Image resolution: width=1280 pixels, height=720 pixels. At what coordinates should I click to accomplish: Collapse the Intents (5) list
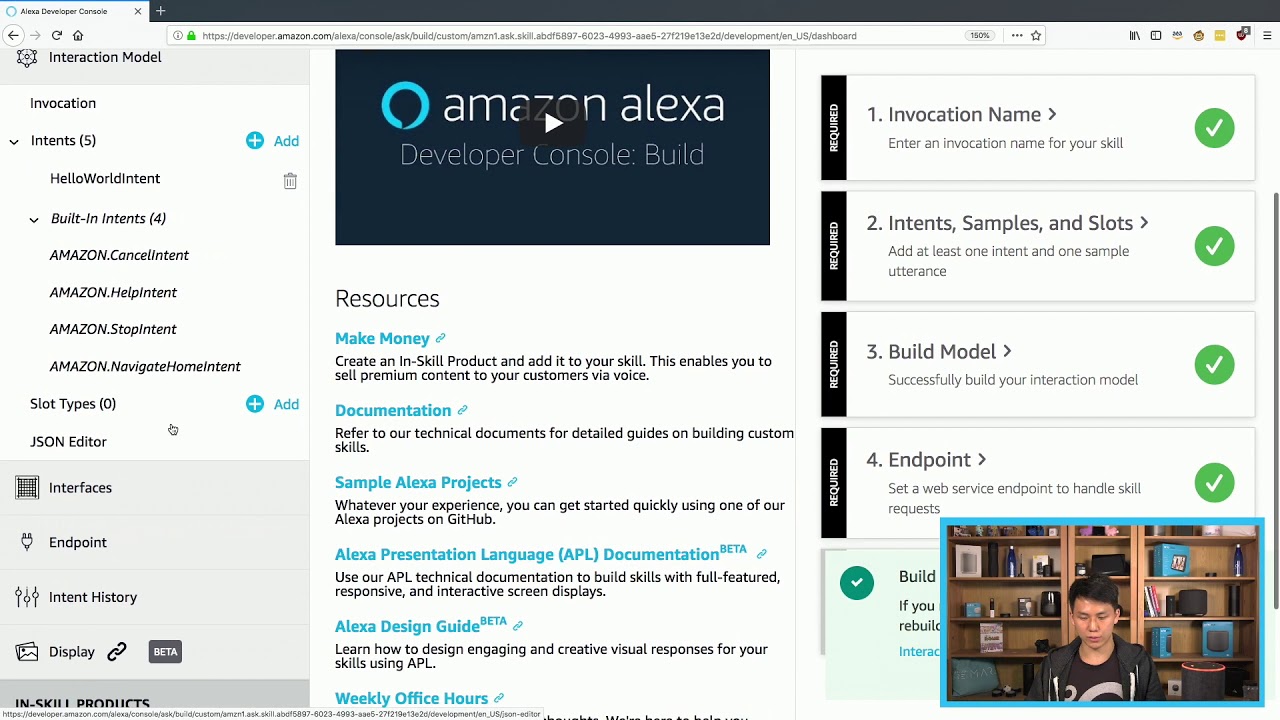(x=14, y=141)
